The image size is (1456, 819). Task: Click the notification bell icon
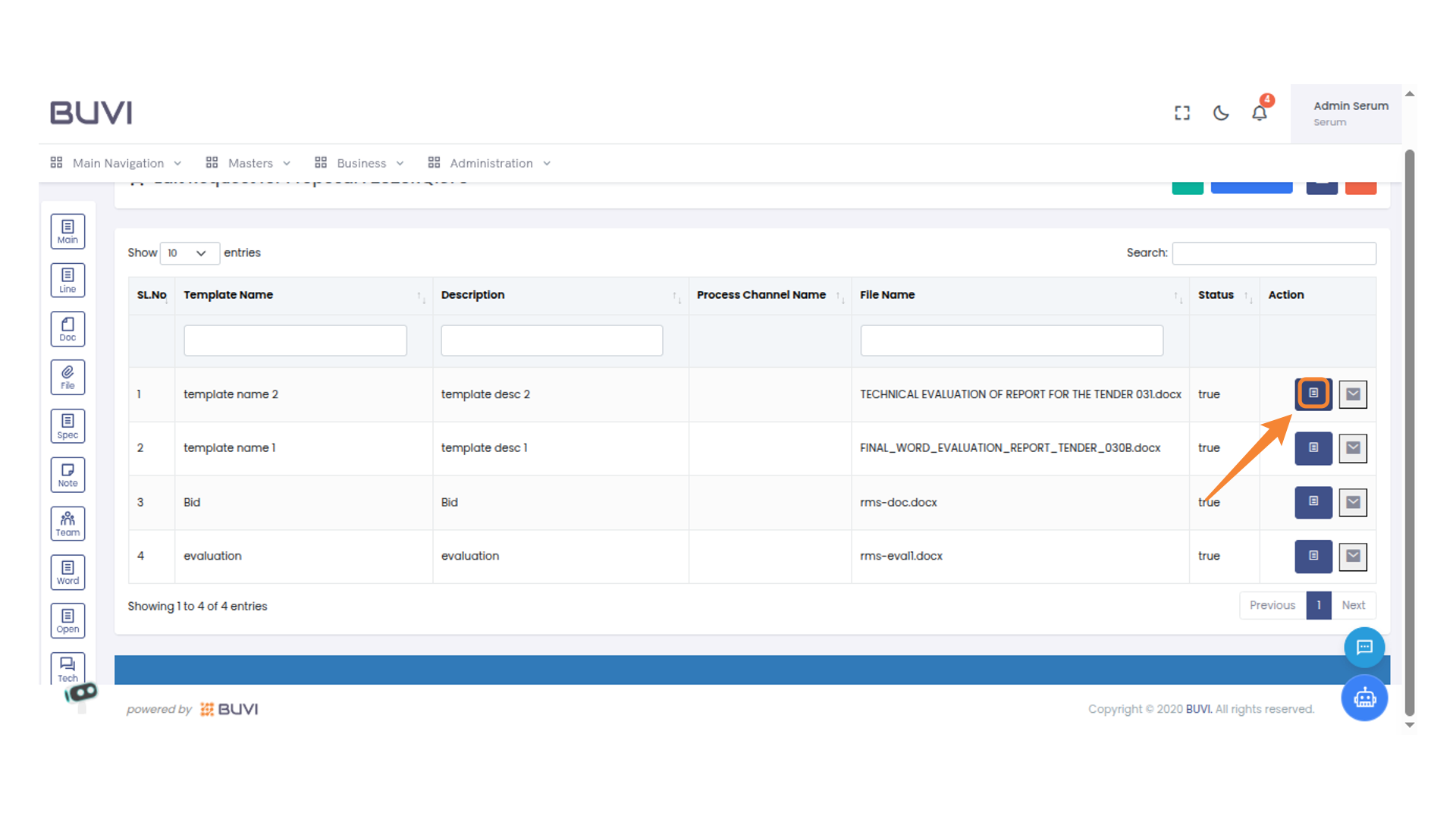pyautogui.click(x=1259, y=113)
